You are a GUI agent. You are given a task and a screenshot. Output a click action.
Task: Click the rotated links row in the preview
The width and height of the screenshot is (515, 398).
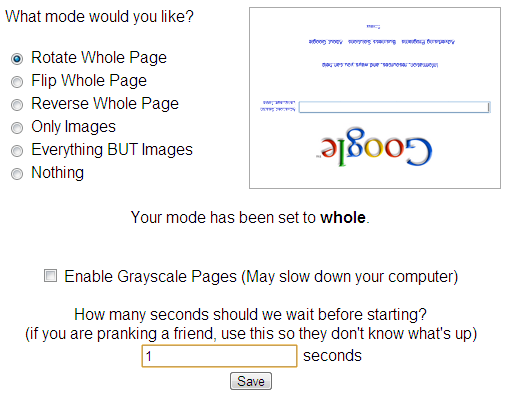pos(382,42)
